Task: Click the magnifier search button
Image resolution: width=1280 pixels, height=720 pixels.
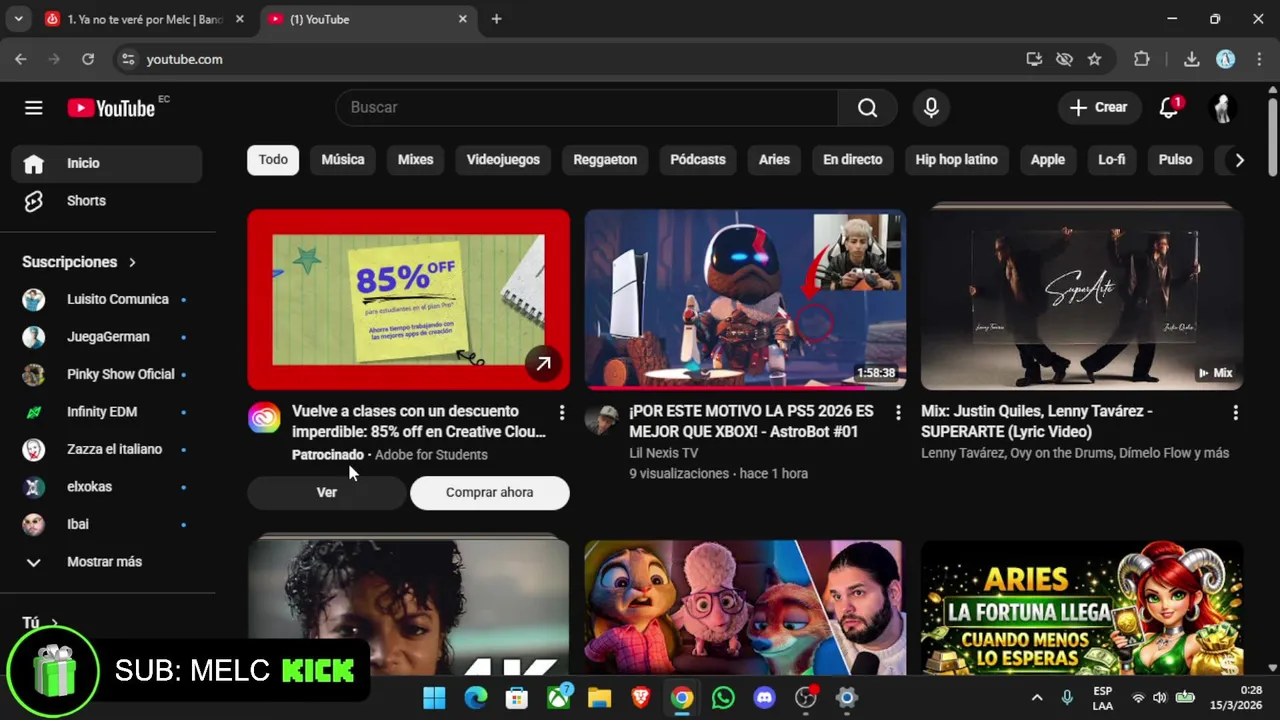Action: tap(867, 108)
